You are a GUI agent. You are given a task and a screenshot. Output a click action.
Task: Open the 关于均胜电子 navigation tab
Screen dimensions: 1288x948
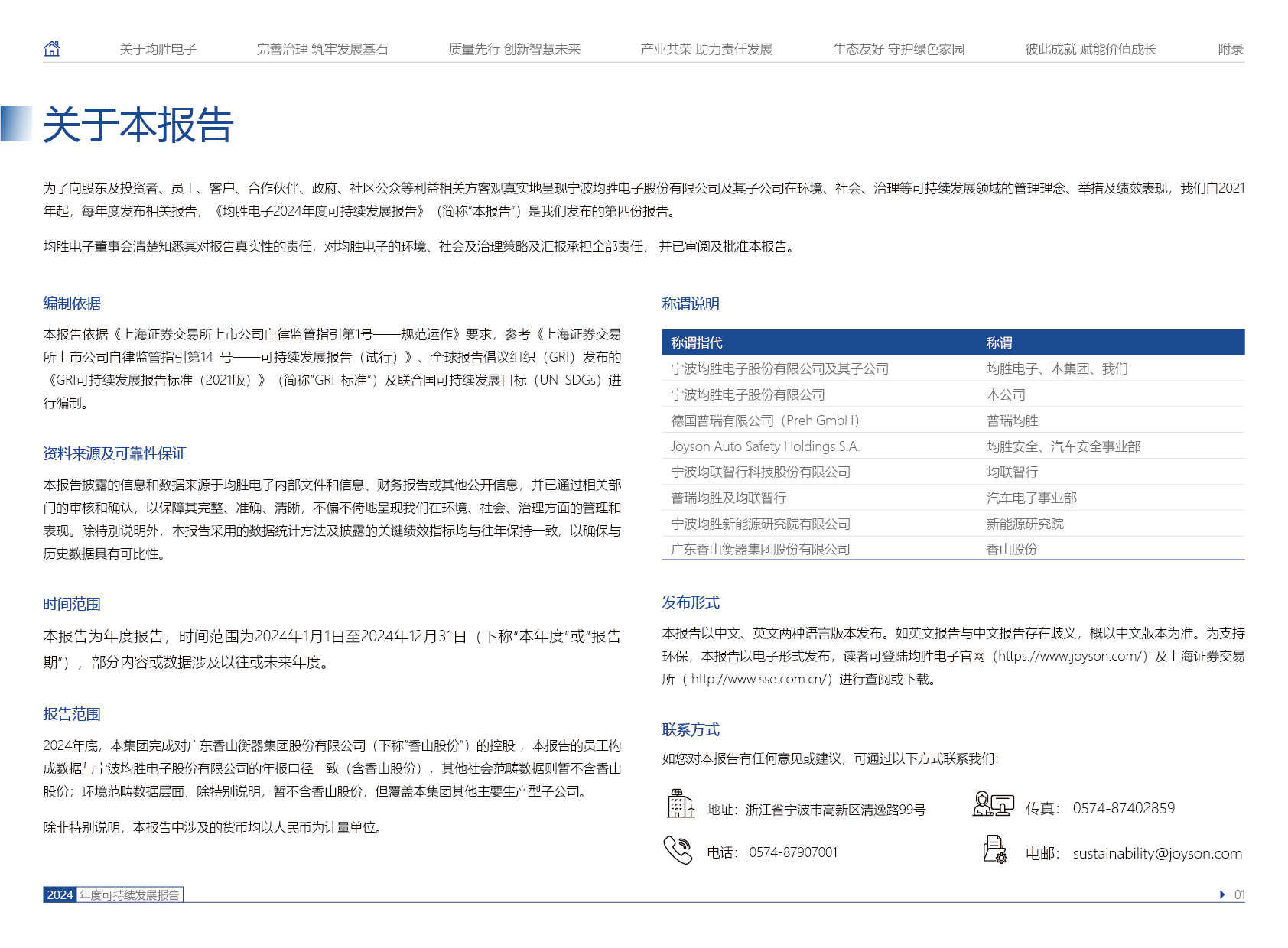(158, 49)
